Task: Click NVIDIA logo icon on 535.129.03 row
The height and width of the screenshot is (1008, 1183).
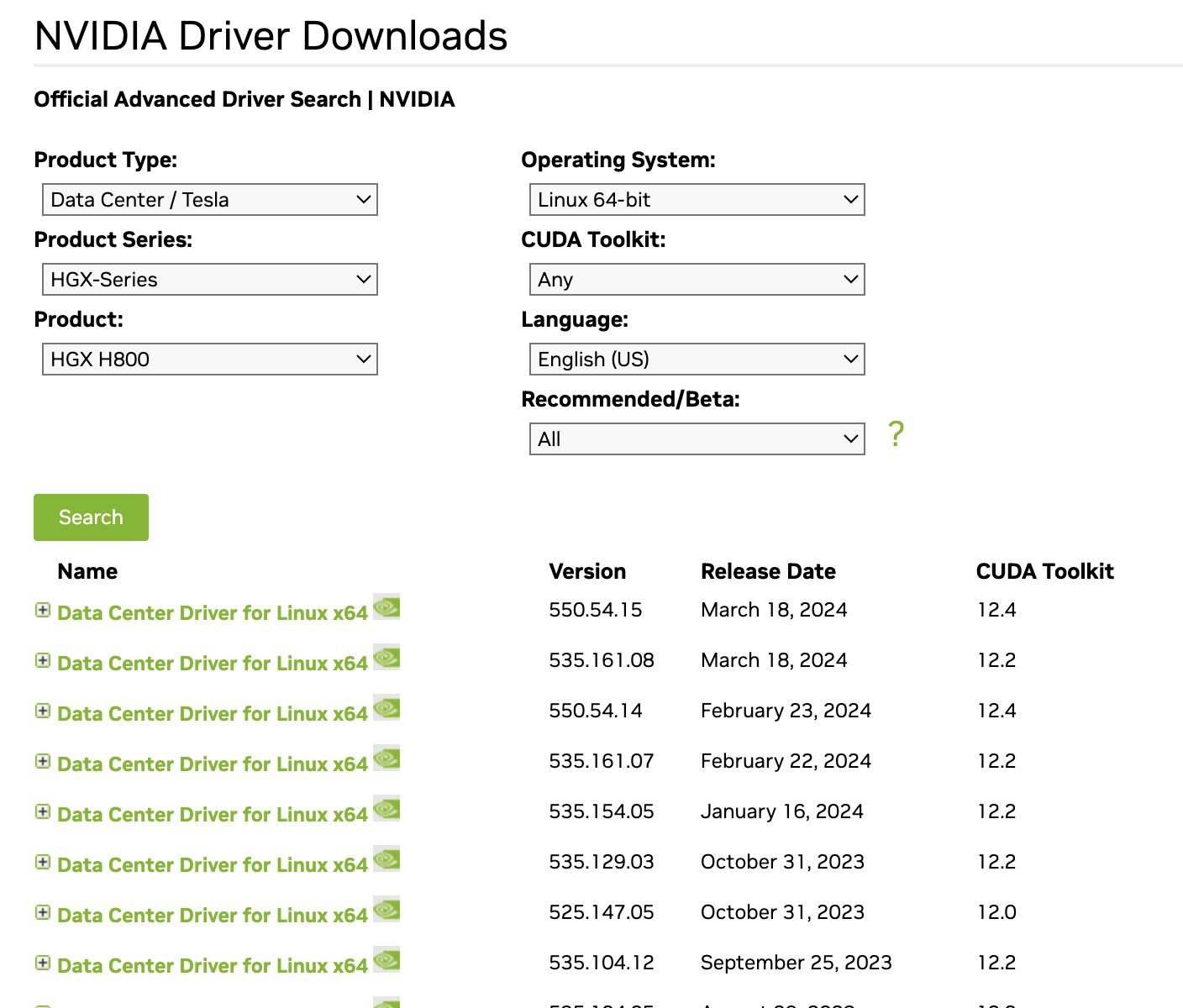Action: click(386, 859)
